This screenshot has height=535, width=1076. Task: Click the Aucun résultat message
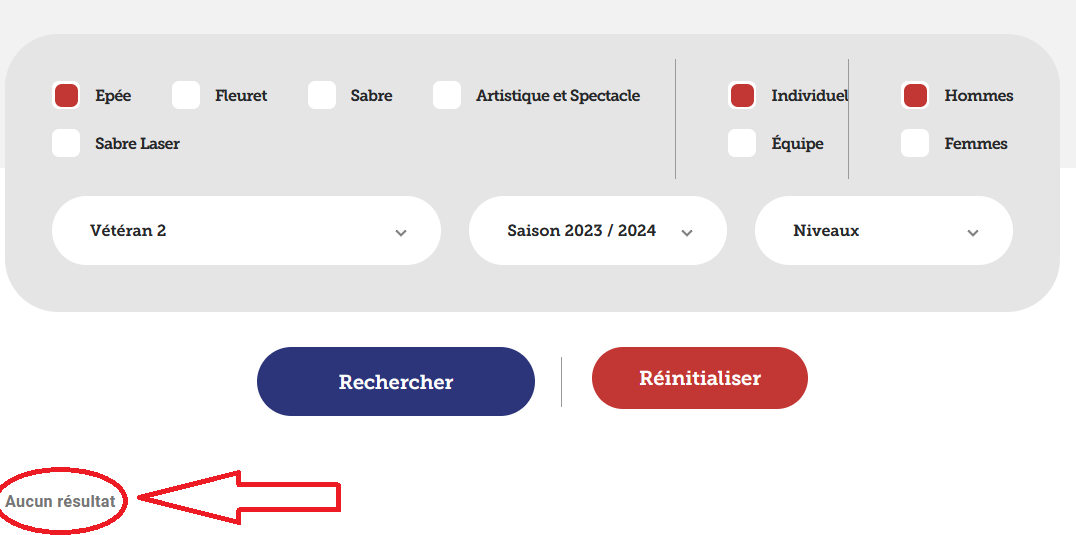pyautogui.click(x=61, y=501)
